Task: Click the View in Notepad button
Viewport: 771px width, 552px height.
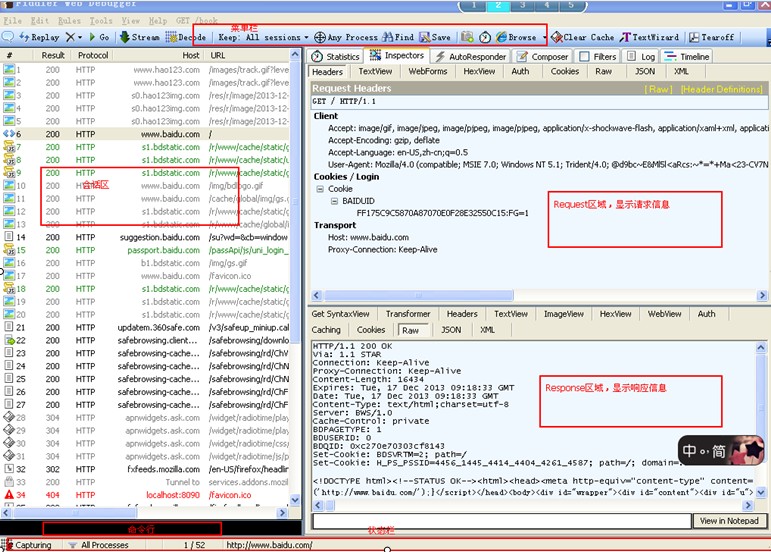Action: coord(729,521)
